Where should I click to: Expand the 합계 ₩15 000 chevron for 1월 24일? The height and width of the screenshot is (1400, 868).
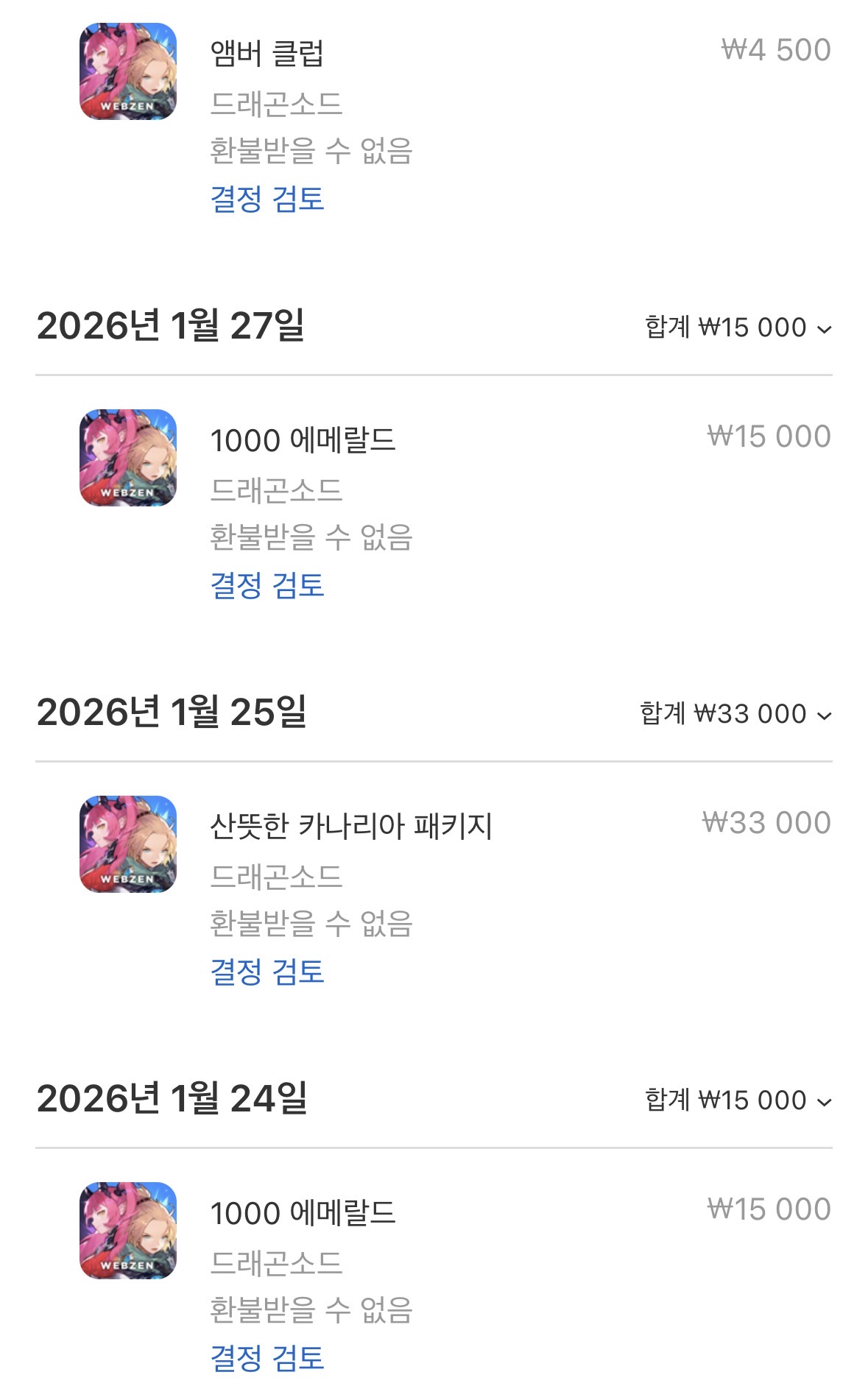tap(825, 1102)
